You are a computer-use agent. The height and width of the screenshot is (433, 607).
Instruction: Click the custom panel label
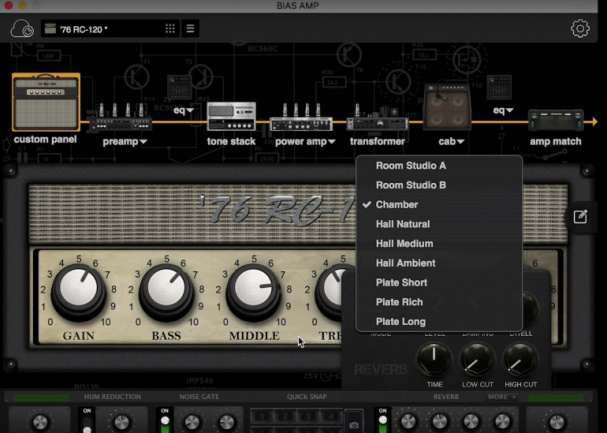(45, 139)
